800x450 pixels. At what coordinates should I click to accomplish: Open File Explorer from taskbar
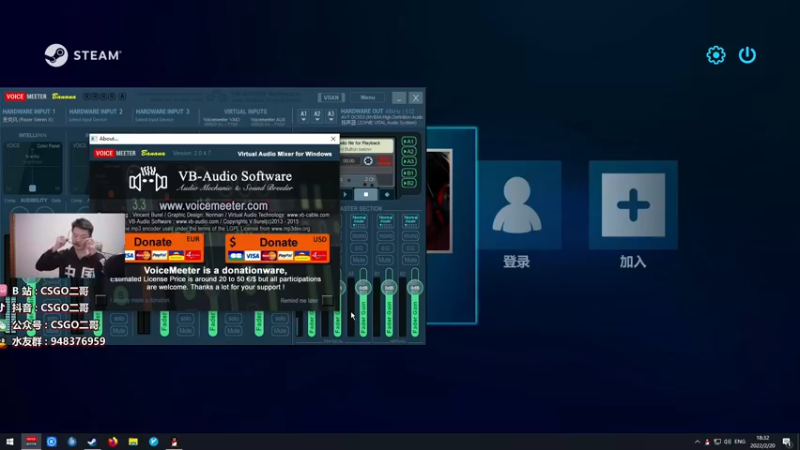point(133,442)
